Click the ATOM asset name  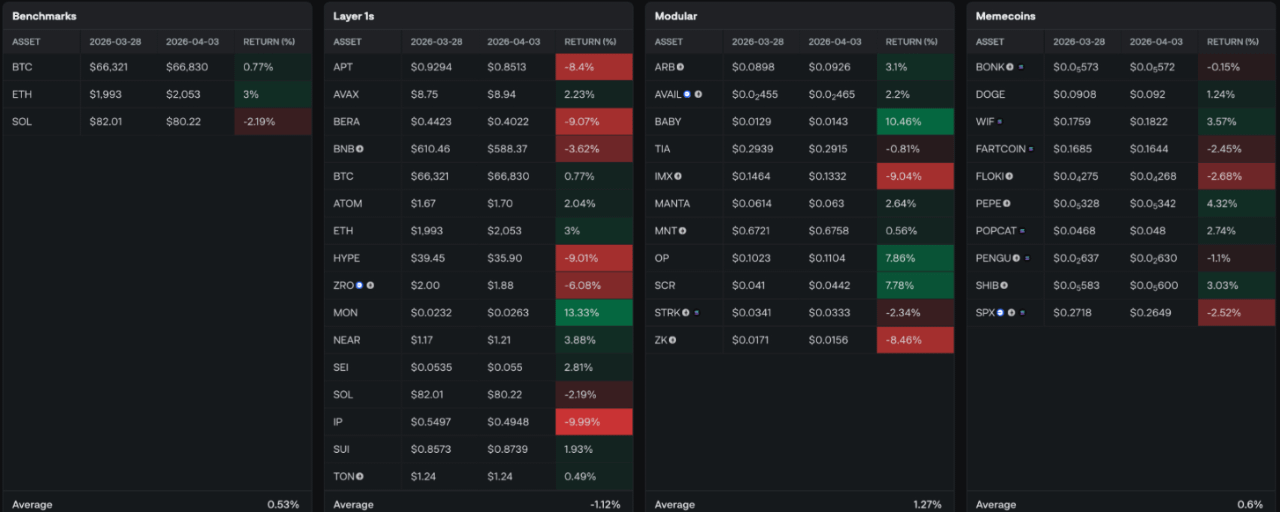(348, 203)
